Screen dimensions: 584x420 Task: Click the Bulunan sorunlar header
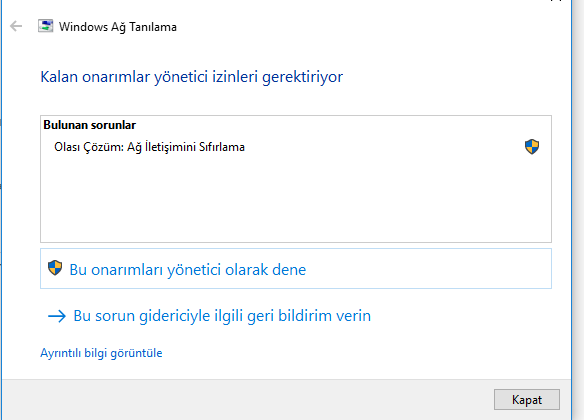[89, 125]
